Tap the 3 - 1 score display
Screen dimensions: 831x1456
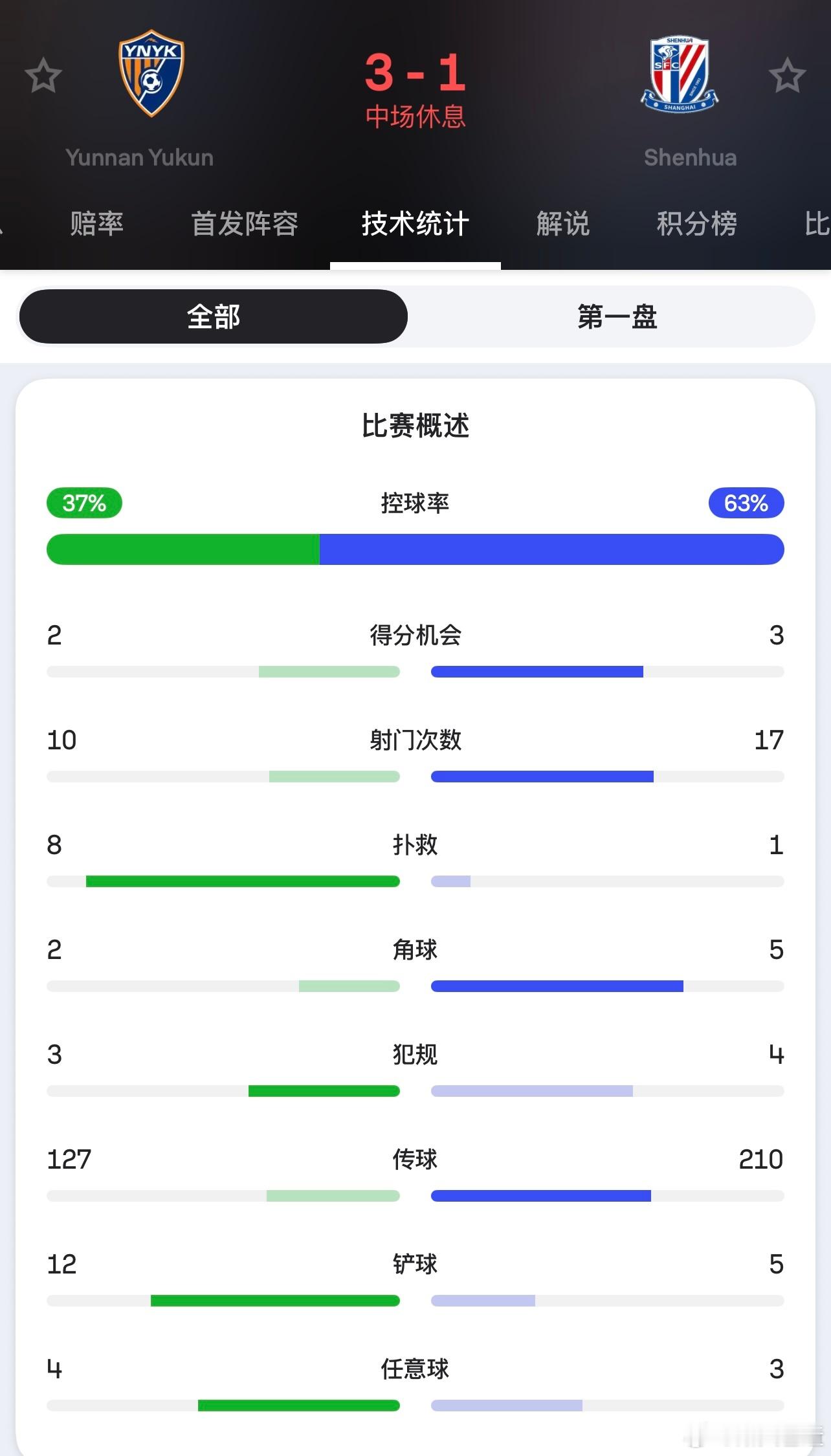pos(415,72)
